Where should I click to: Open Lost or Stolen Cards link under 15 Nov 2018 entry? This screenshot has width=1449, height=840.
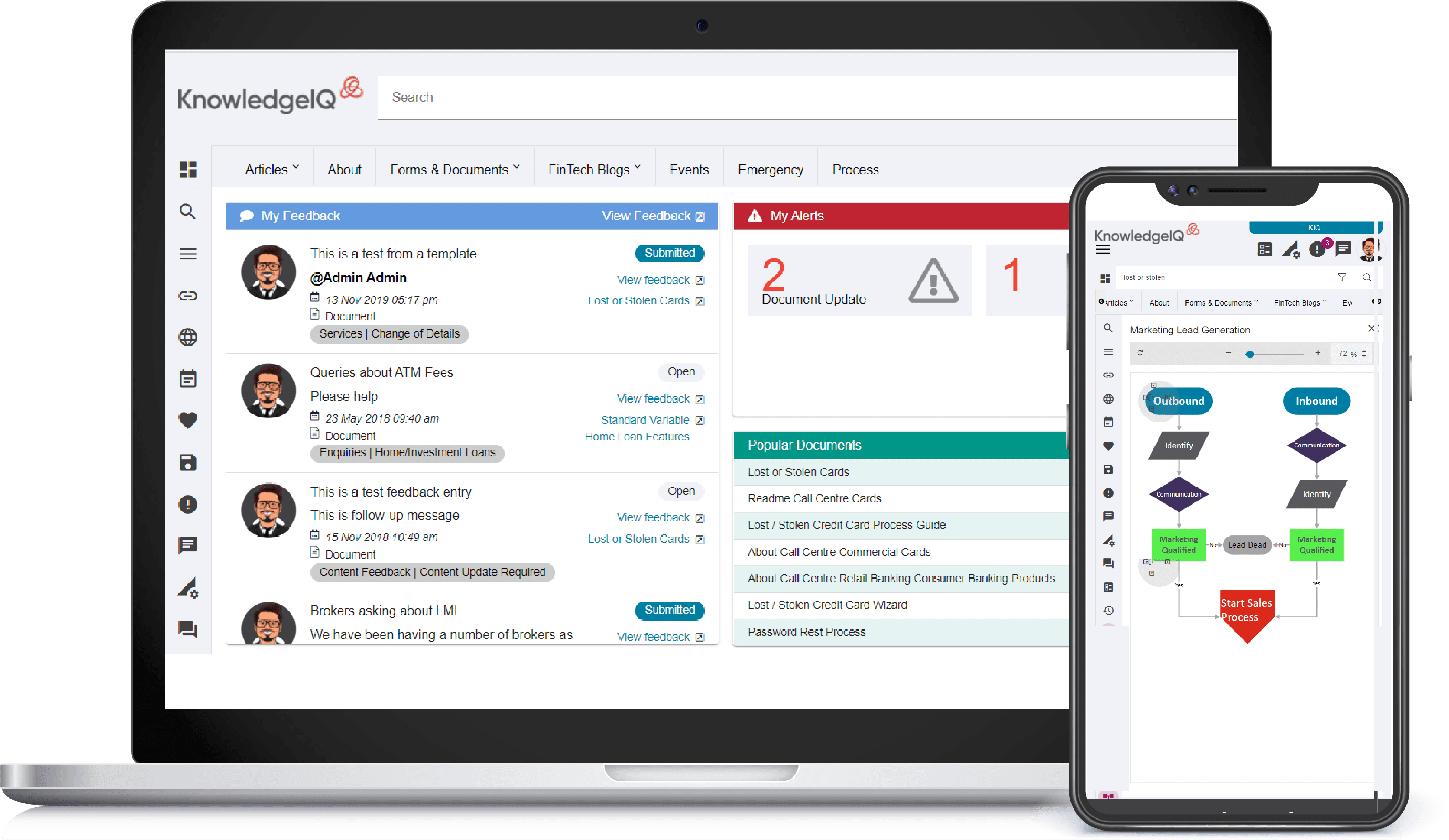click(645, 539)
